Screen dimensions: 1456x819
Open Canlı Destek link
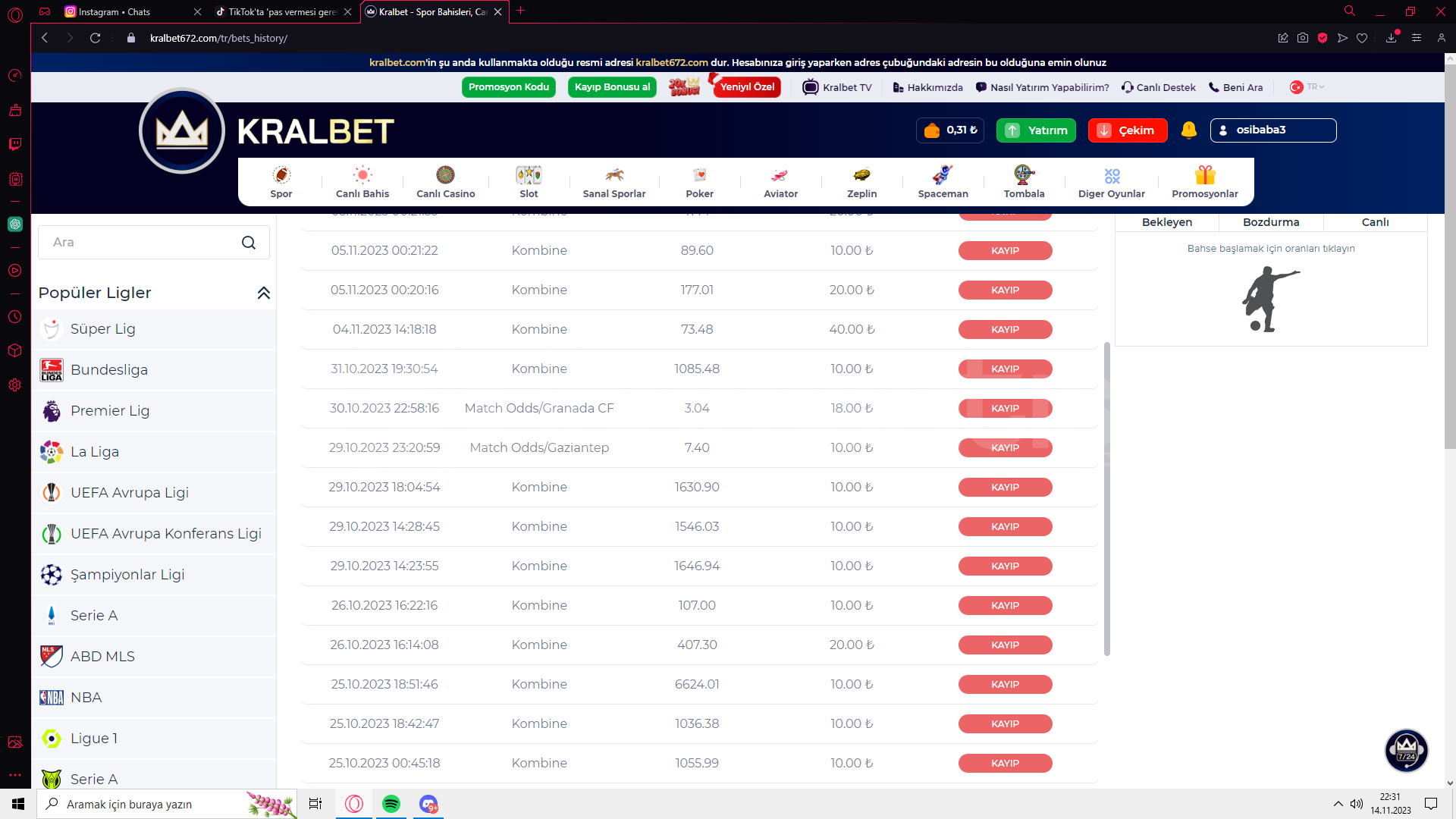tap(1158, 87)
